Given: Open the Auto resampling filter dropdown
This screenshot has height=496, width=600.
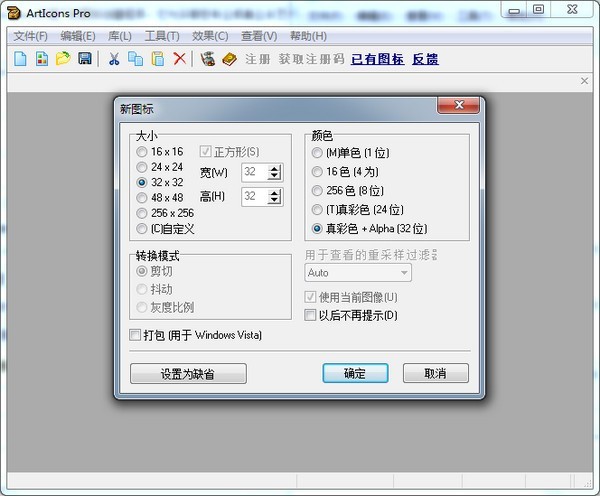Looking at the screenshot, I should (358, 272).
